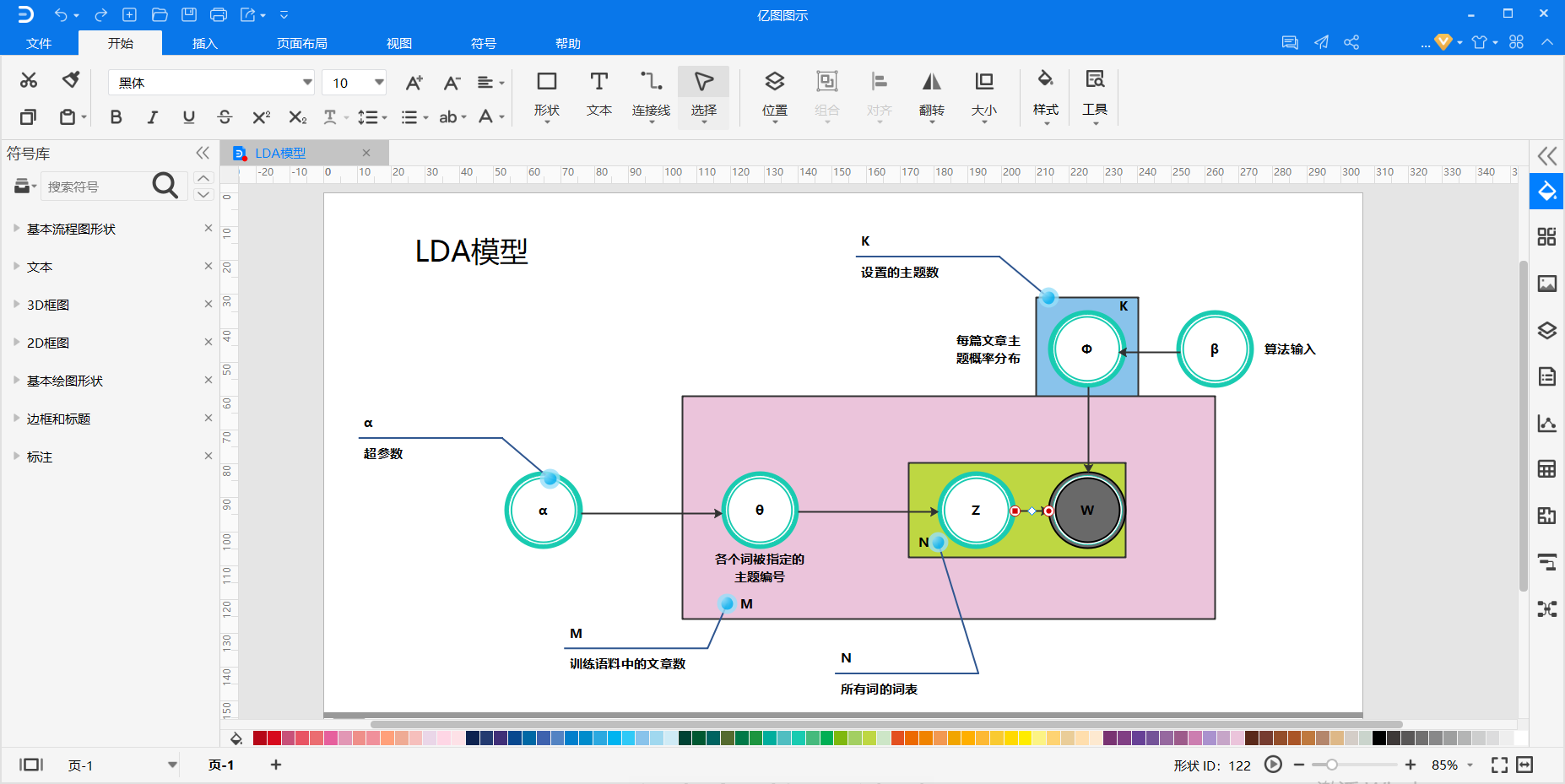
Task: Open the 翻转 flip menu
Action: click(931, 95)
